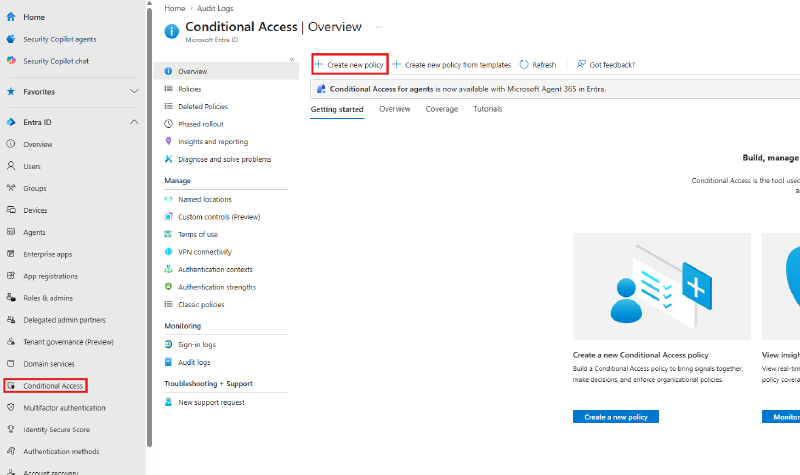Click the VPN connectivity gear icon
The width and height of the screenshot is (800, 475).
168,252
